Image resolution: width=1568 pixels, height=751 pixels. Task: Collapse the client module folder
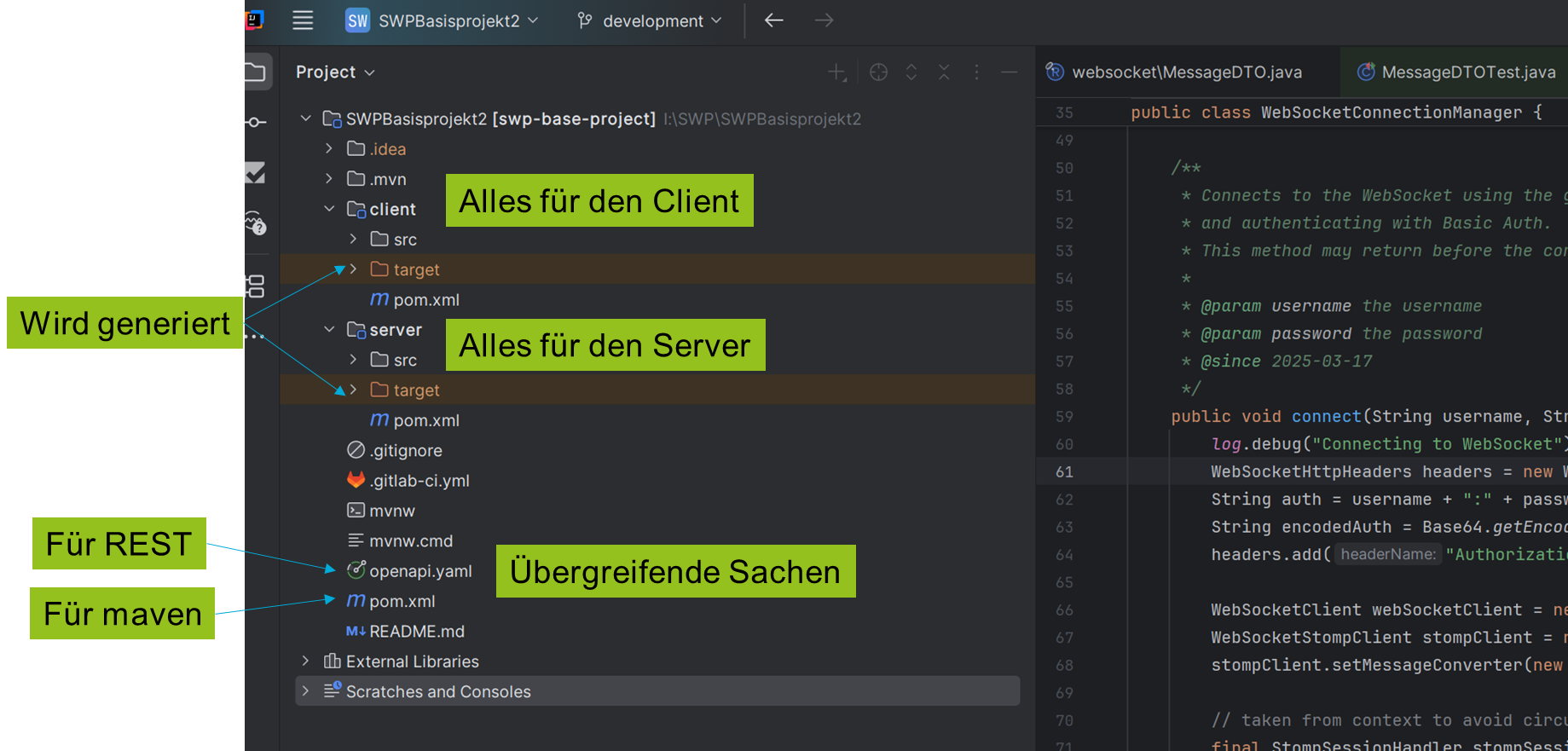pos(329,210)
